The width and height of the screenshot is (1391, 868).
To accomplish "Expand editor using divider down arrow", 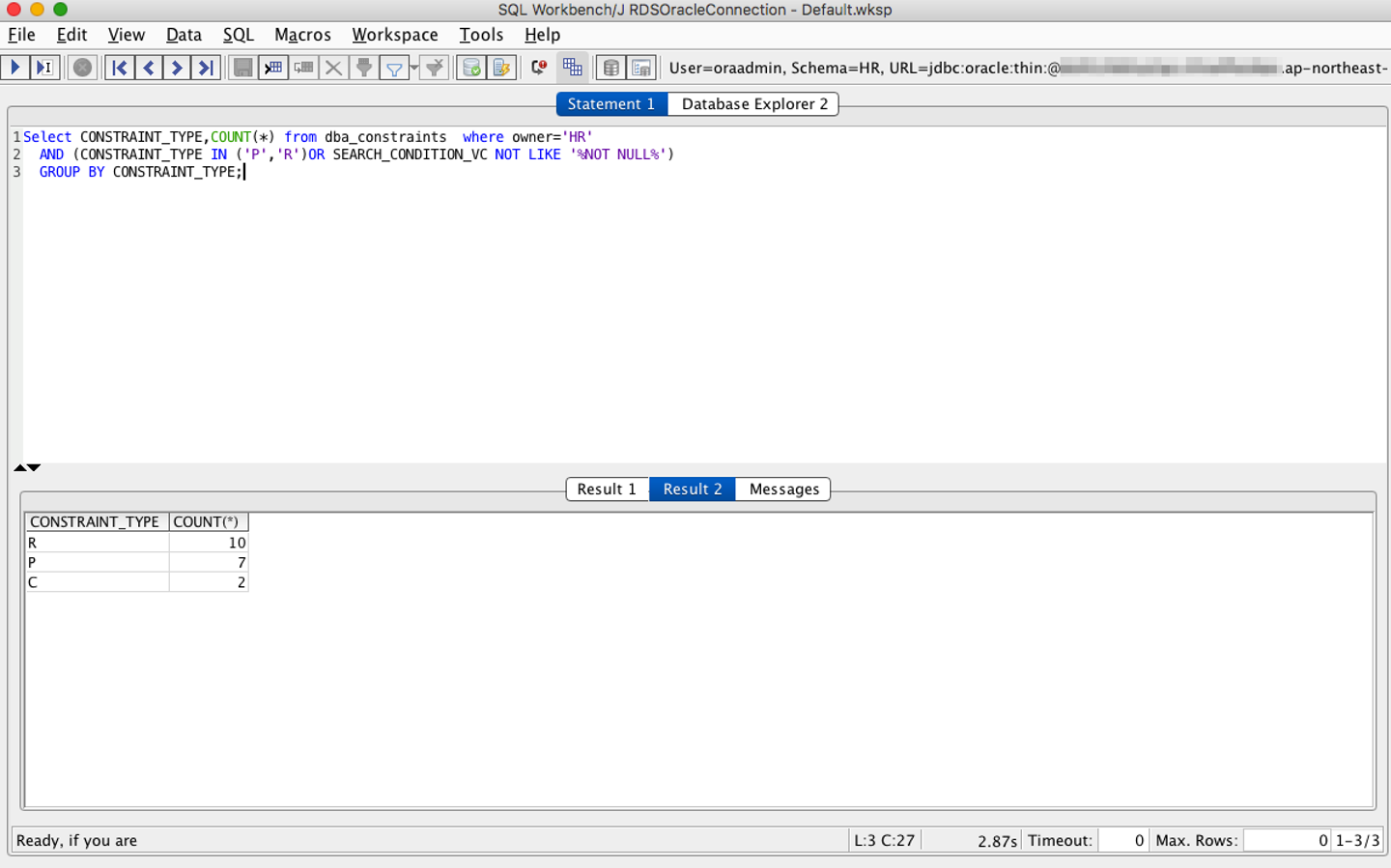I will pyautogui.click(x=34, y=467).
